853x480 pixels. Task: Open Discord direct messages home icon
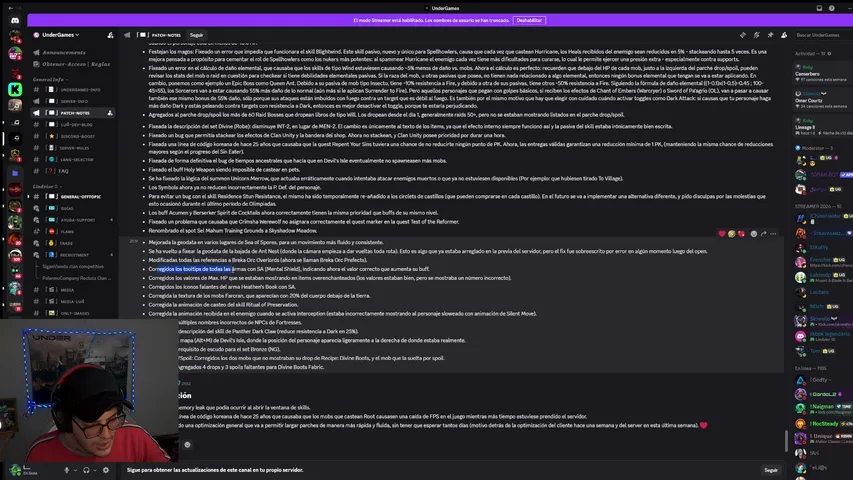click(15, 21)
